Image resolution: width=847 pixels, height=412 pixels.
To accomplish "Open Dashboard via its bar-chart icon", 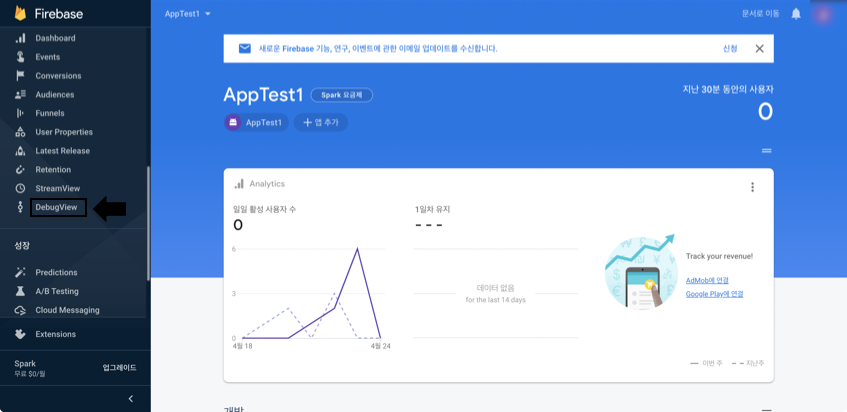I will click(20, 38).
